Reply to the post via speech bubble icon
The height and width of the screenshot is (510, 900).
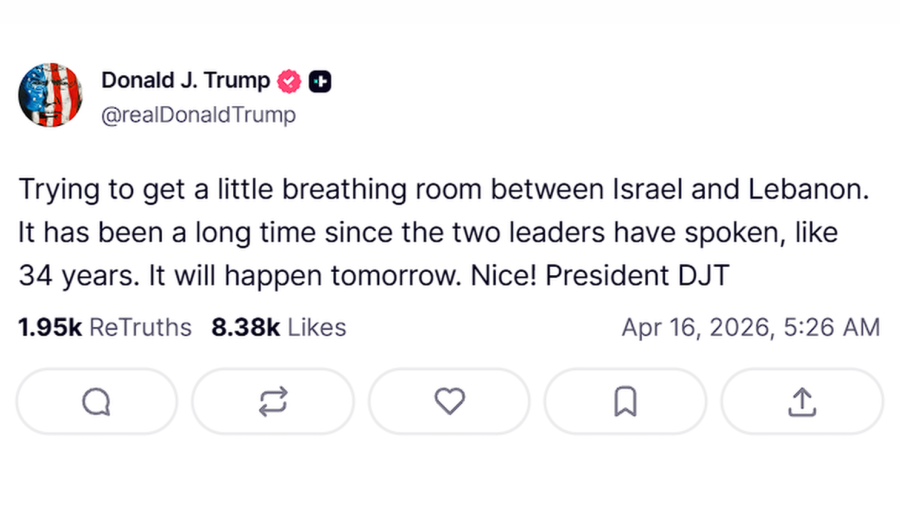point(96,401)
